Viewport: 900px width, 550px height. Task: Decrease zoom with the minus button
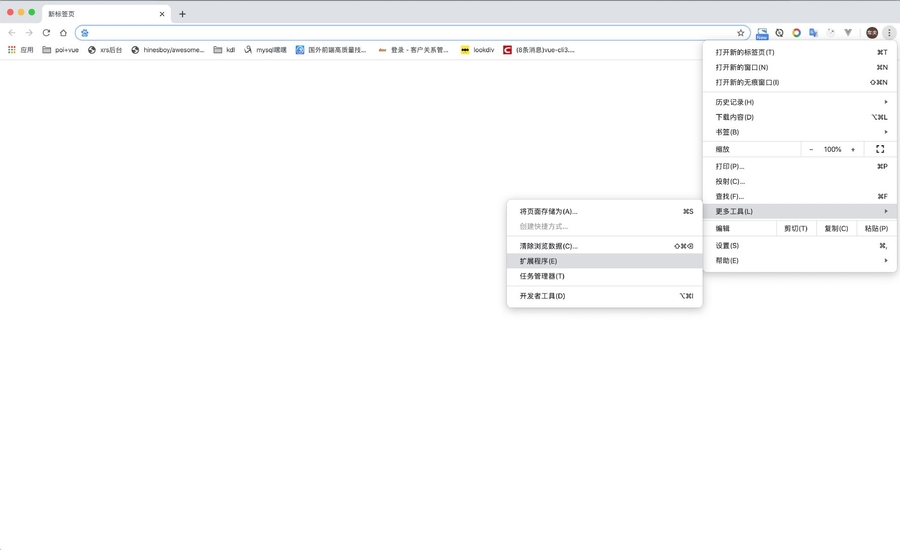811,149
